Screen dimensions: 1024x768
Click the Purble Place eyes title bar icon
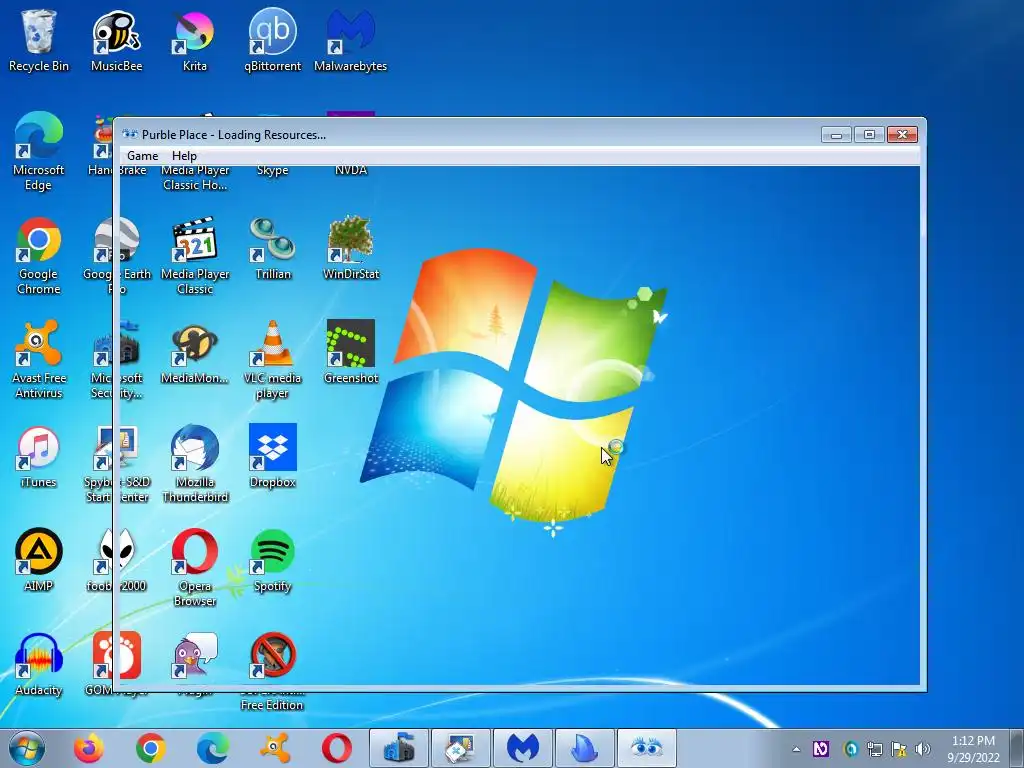tap(130, 135)
